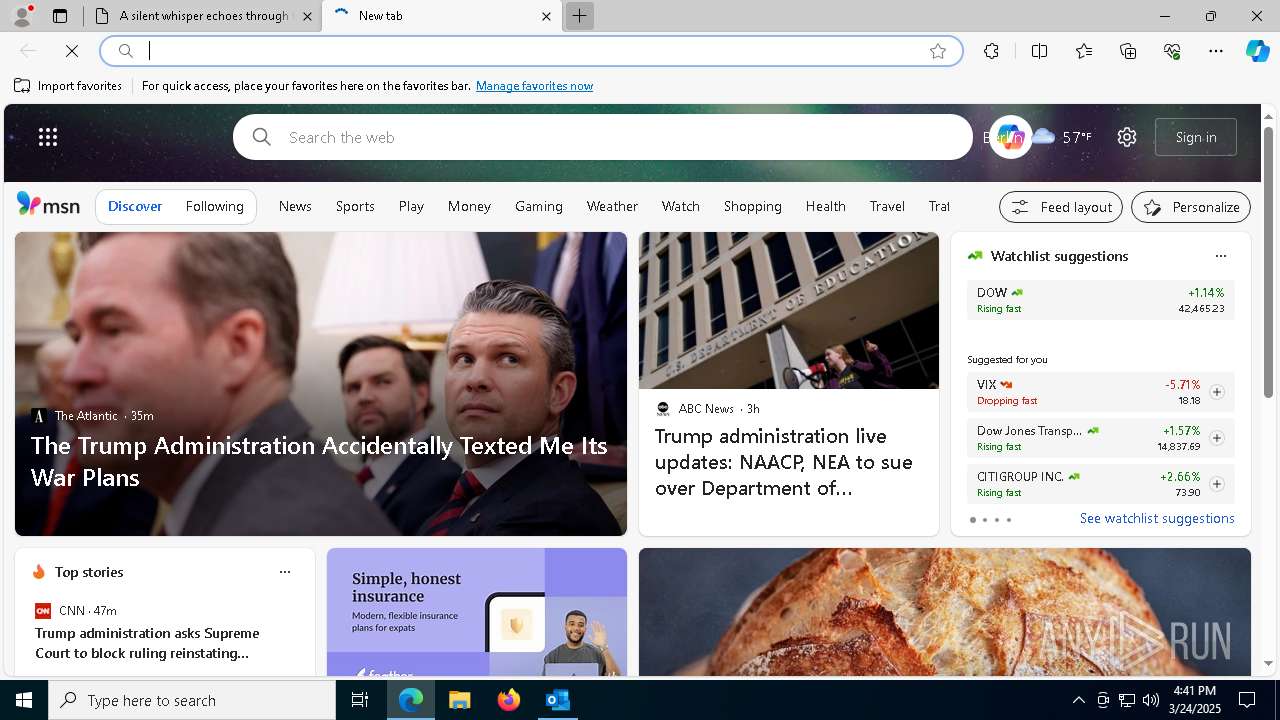
Task: Open the tab actions menu icon
Action: pos(60,16)
